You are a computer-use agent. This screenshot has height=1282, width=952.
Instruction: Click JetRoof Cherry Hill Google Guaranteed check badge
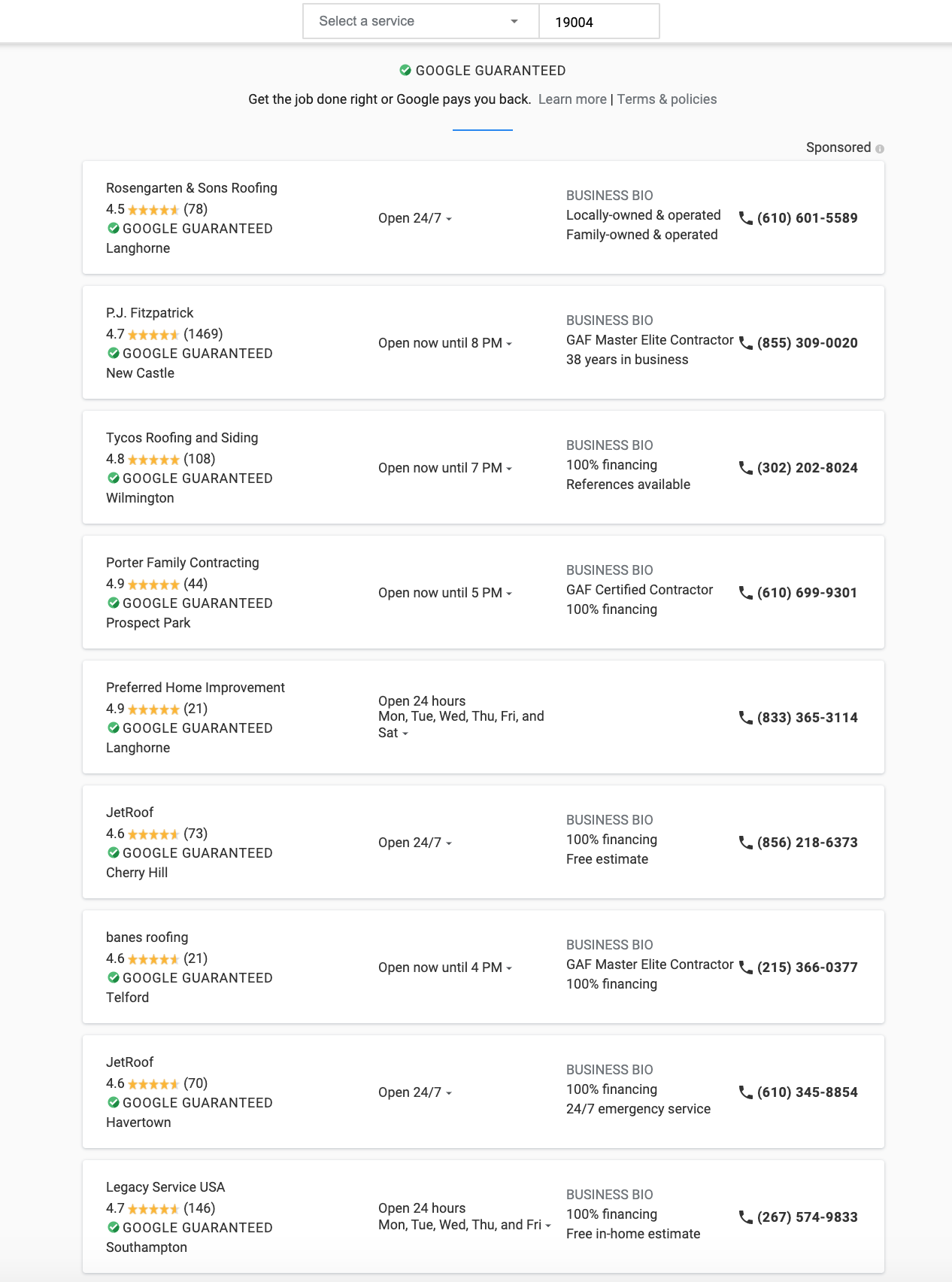click(114, 852)
